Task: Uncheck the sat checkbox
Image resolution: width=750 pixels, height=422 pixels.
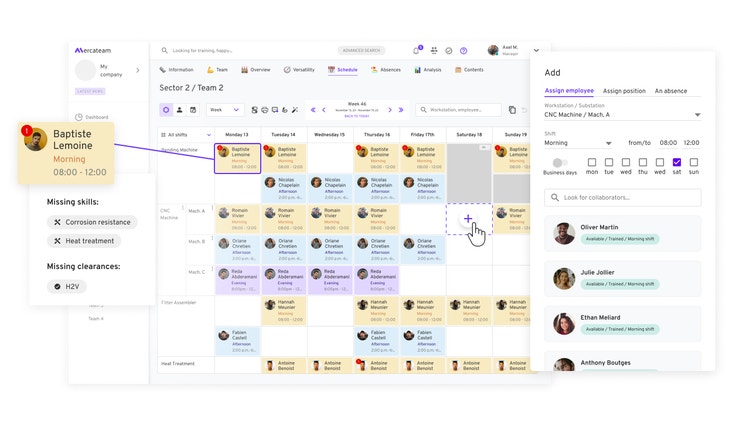Action: pos(677,162)
